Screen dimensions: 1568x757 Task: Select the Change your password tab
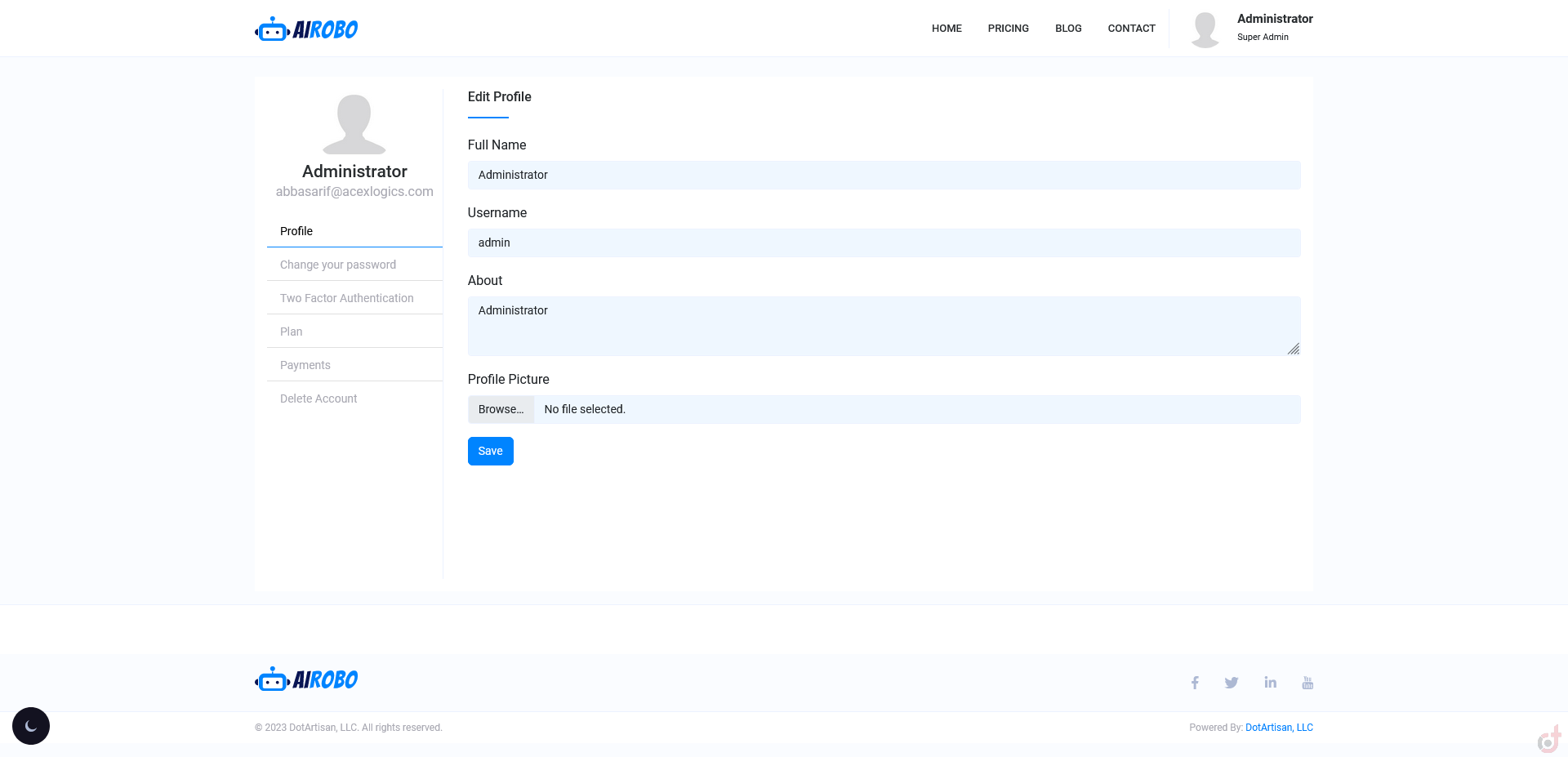[x=338, y=265]
